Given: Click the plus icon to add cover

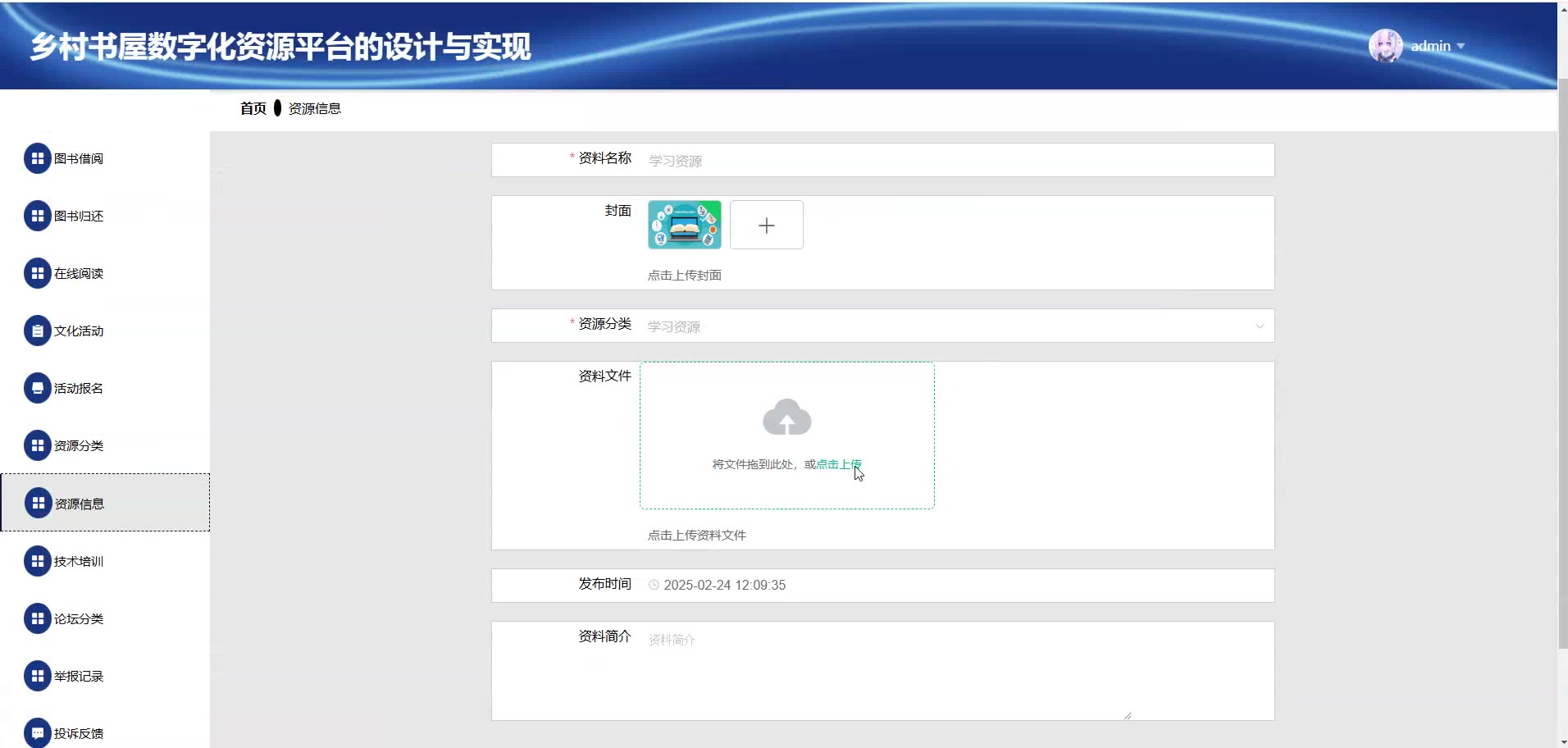Looking at the screenshot, I should (x=766, y=226).
